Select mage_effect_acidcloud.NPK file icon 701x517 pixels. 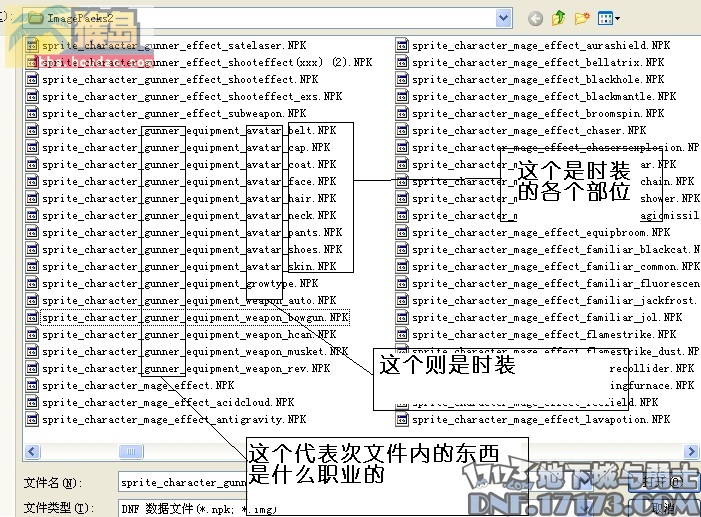point(32,402)
